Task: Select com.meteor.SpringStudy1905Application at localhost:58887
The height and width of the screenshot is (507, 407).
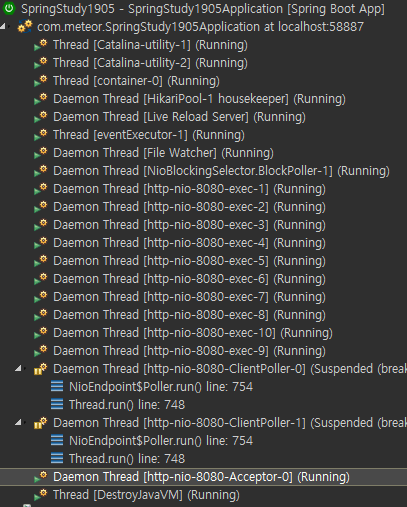Action: (x=200, y=27)
